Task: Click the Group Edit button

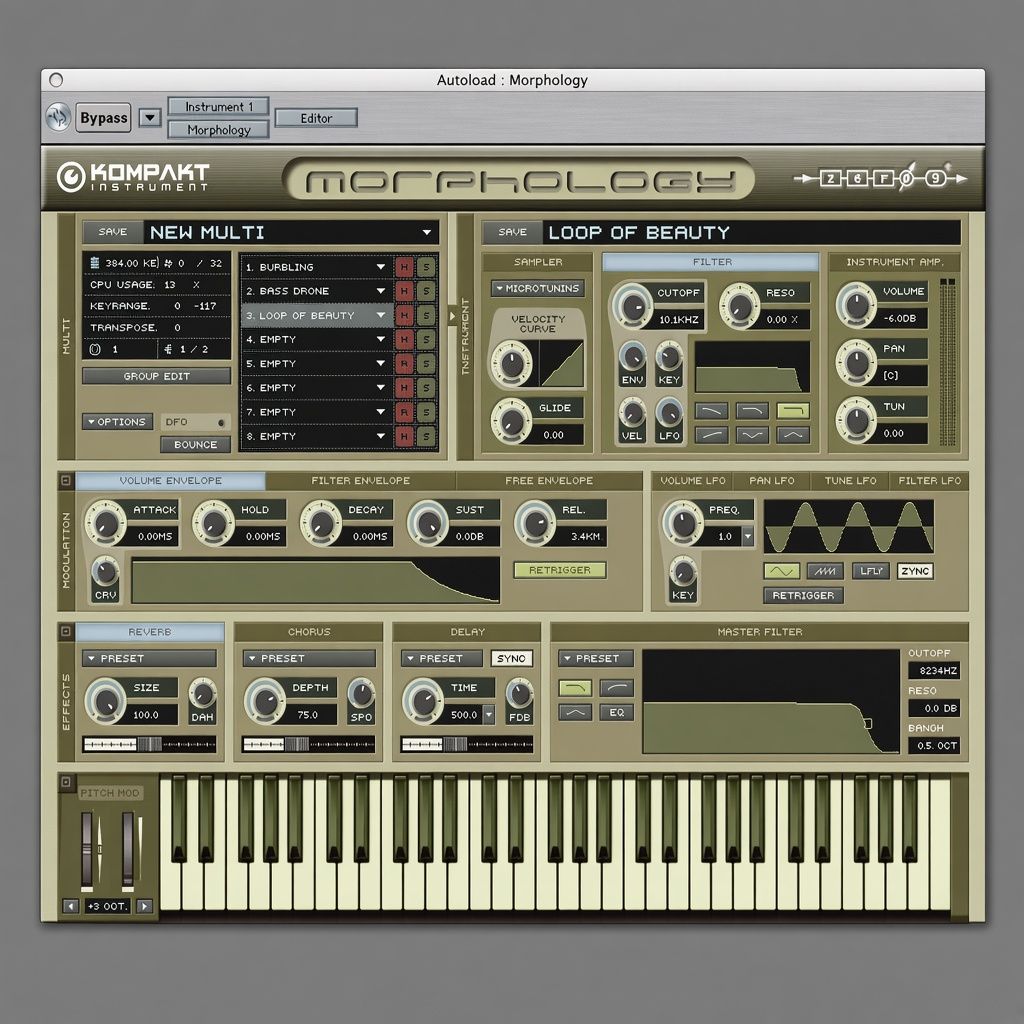Action: (x=157, y=376)
